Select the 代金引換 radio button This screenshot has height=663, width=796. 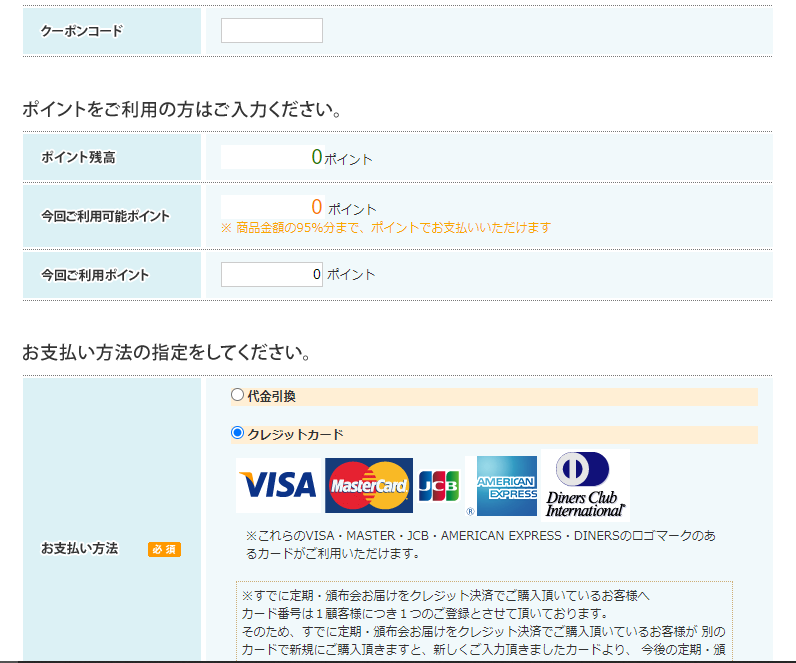237,395
